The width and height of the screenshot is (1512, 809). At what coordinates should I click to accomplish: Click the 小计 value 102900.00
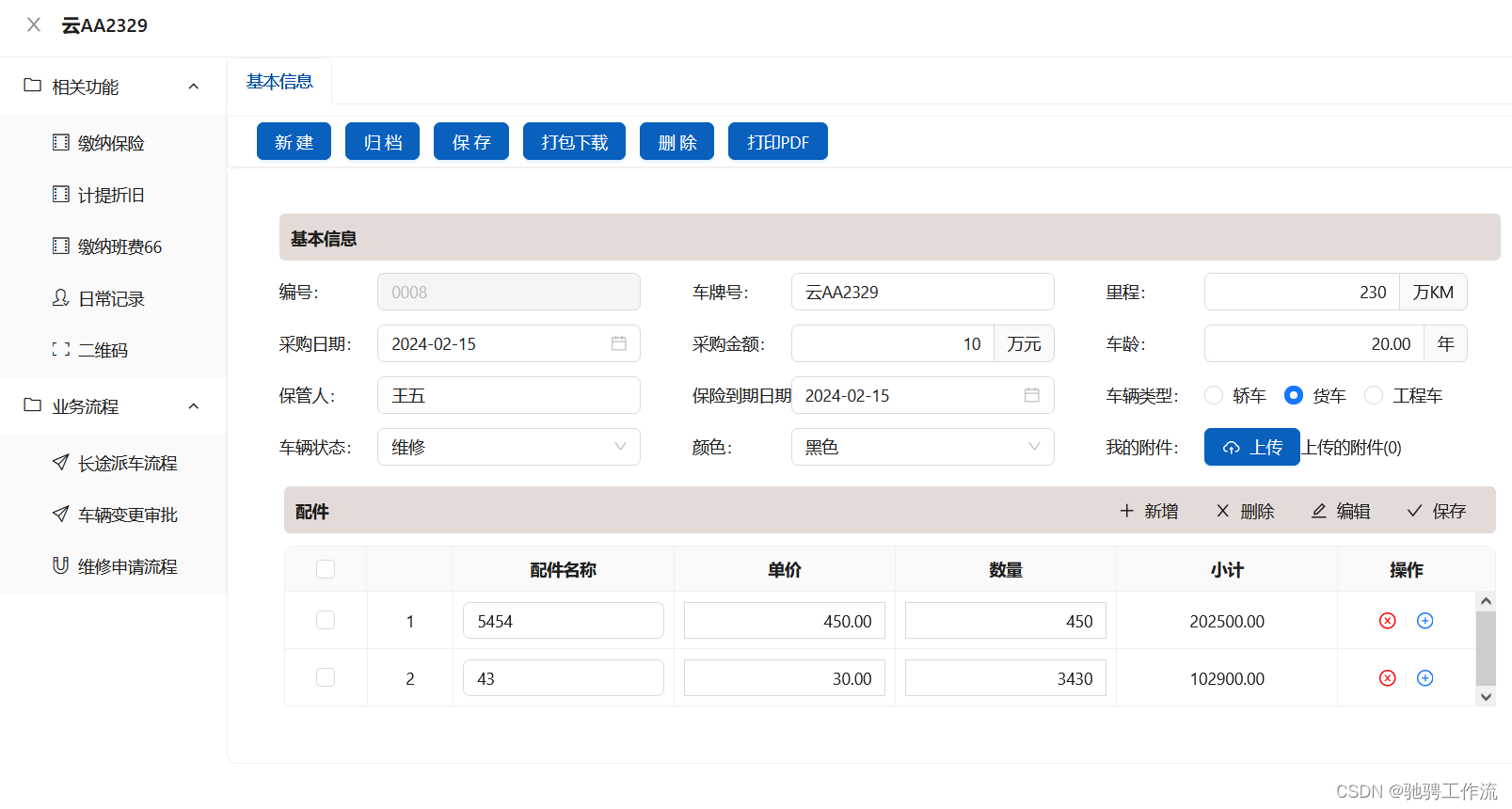(x=1227, y=679)
